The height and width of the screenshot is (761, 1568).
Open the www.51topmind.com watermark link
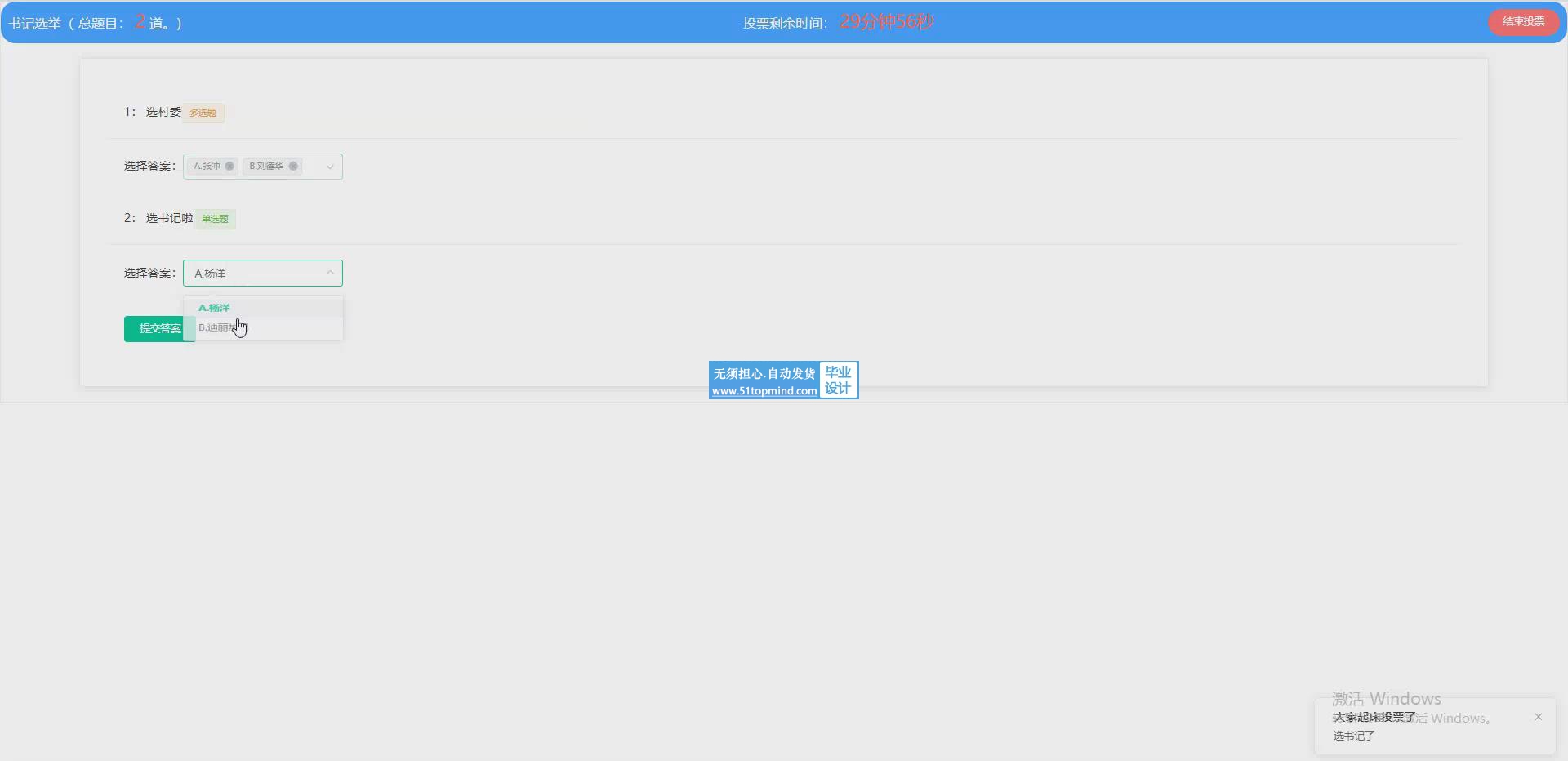coord(764,391)
